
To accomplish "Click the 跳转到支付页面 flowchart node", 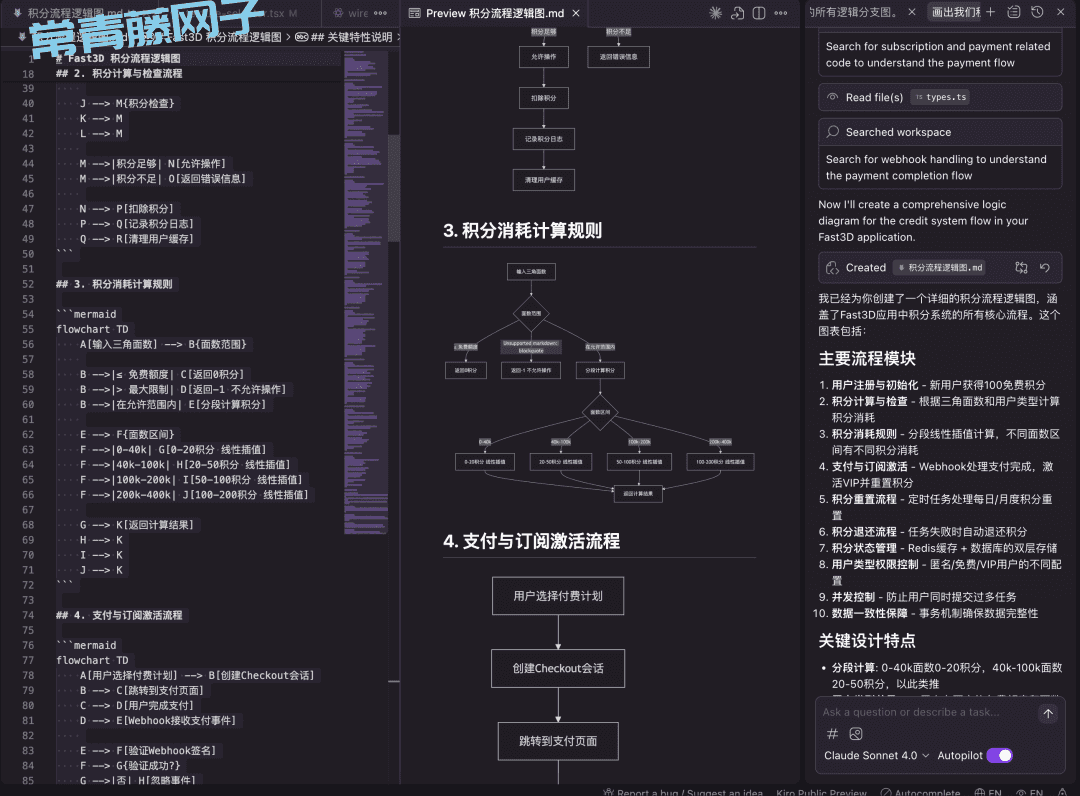I will pyautogui.click(x=558, y=741).
